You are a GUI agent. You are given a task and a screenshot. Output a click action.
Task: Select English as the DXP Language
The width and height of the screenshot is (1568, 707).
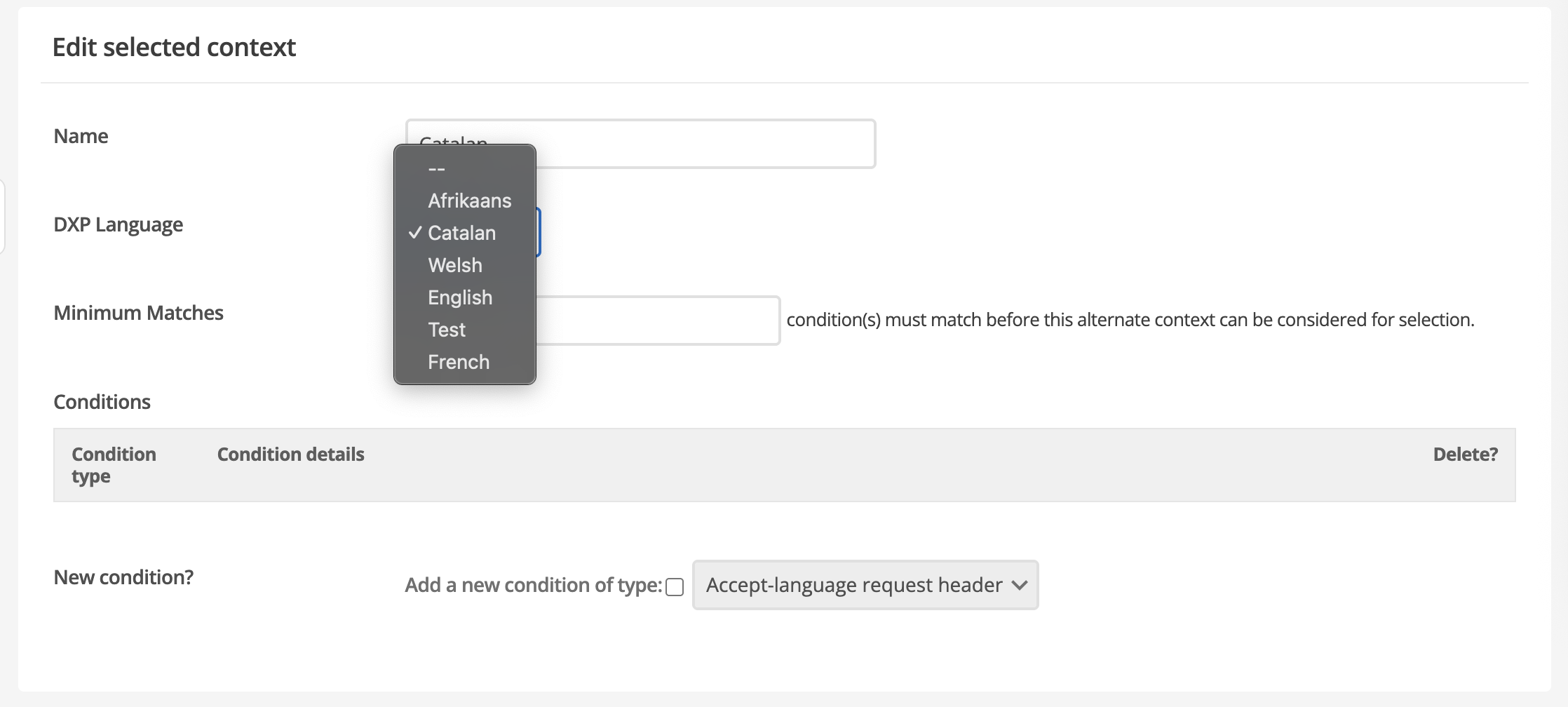[460, 297]
